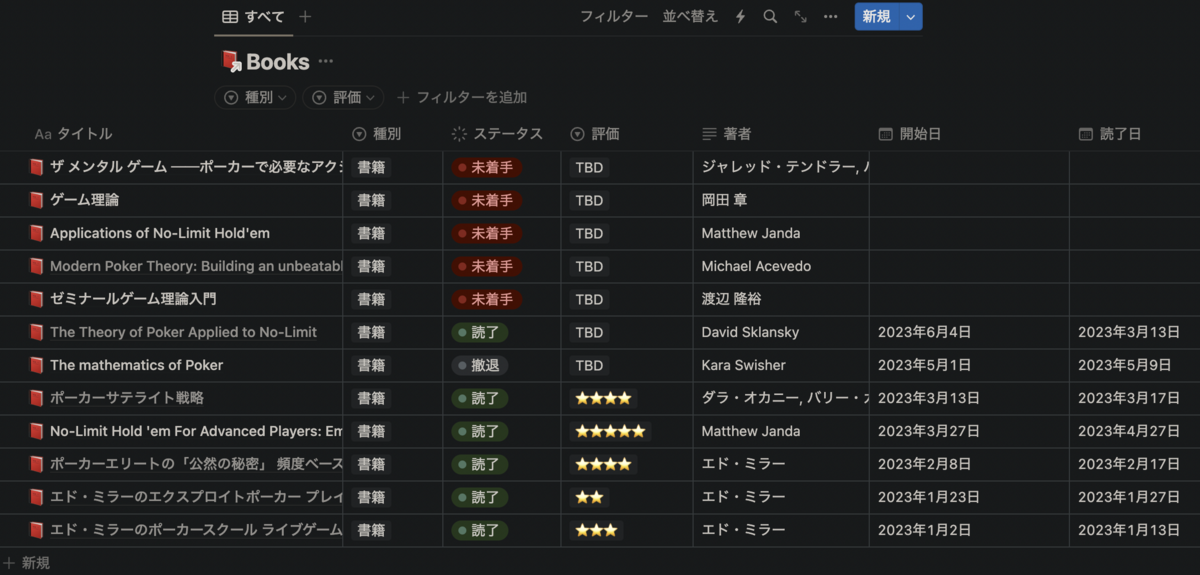Click start date 2023年2月8日
This screenshot has width=1200, height=575.
pos(925,464)
